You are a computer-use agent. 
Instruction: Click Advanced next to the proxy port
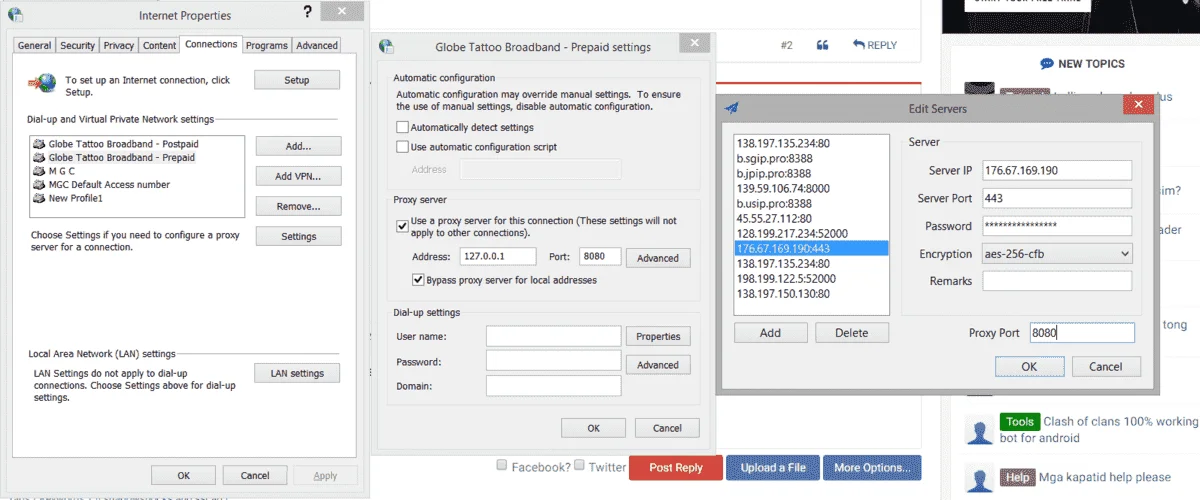(658, 258)
